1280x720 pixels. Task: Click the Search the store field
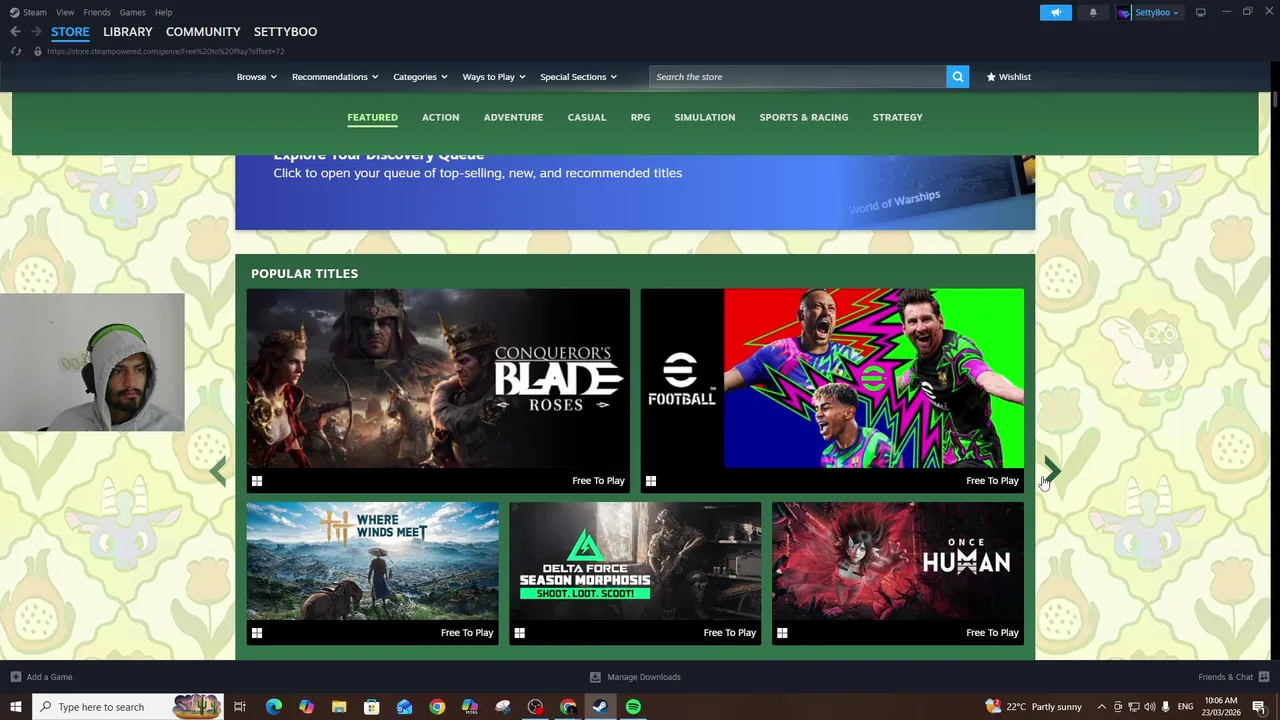pos(798,77)
